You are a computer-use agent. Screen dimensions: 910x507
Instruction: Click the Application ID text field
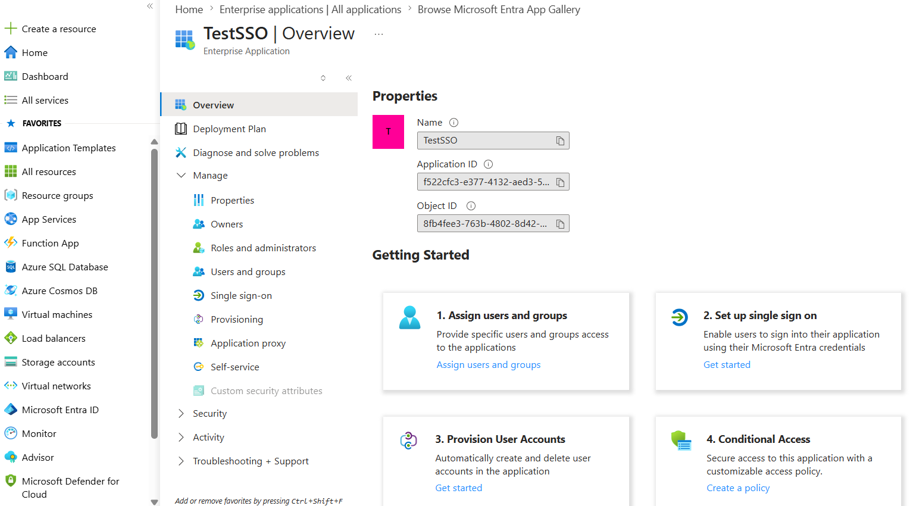493,182
